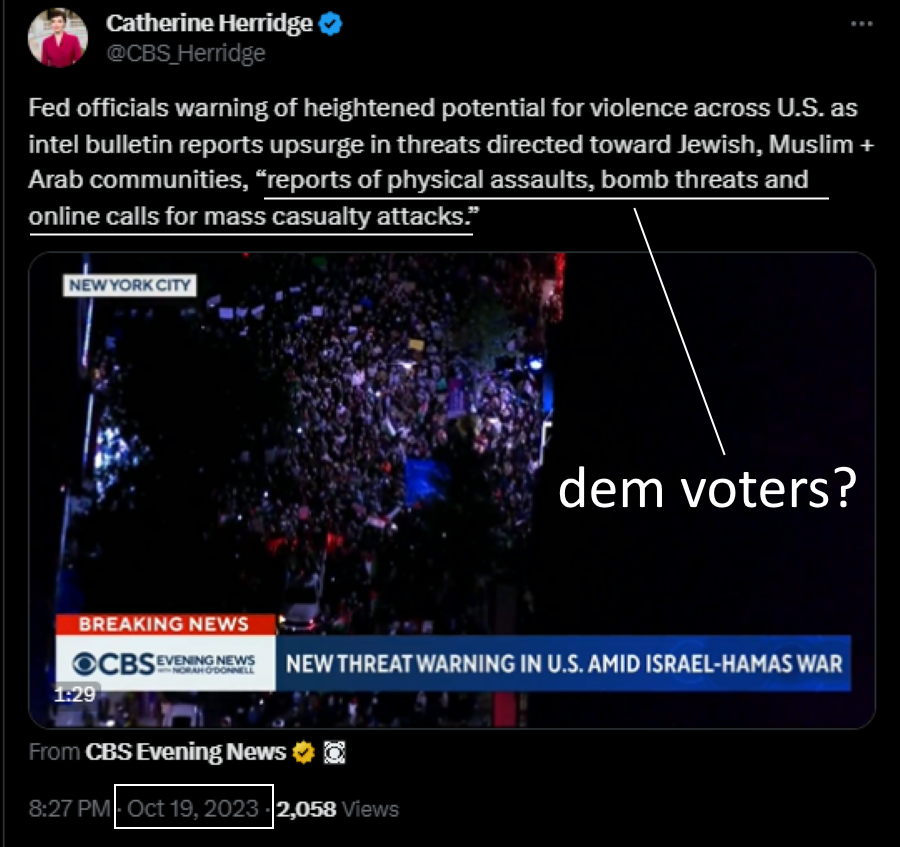The width and height of the screenshot is (900, 847).
Task: Open the three-dot more options menu
Action: point(862,24)
